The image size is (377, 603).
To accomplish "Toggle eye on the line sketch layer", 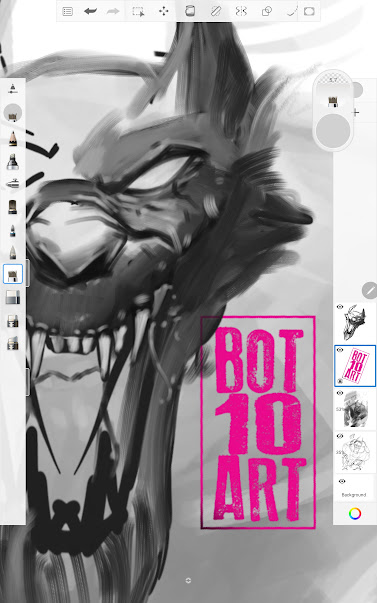I will (x=340, y=436).
